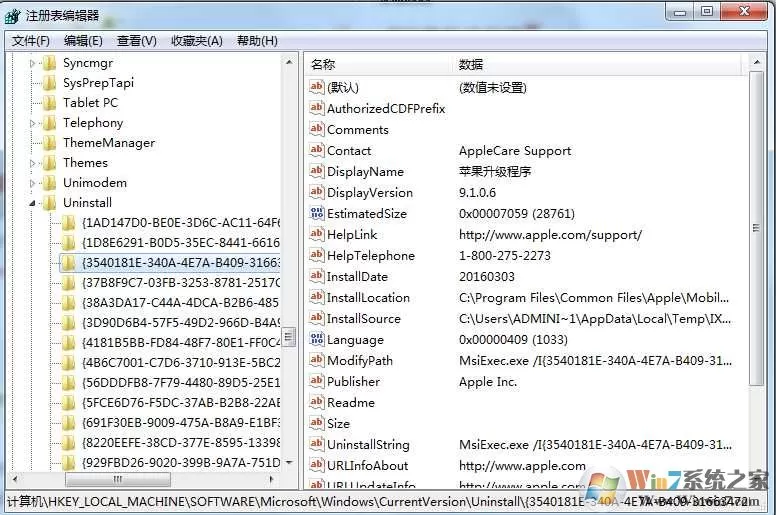This screenshot has height=515, width=776.
Task: Click the Language DWORD value icon
Action: pyautogui.click(x=316, y=339)
